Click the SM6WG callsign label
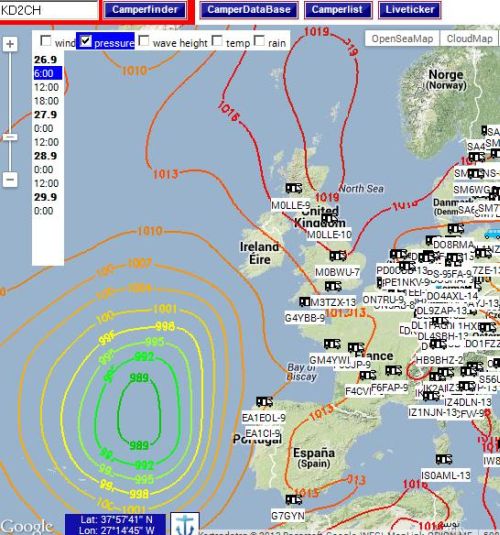 [472, 189]
